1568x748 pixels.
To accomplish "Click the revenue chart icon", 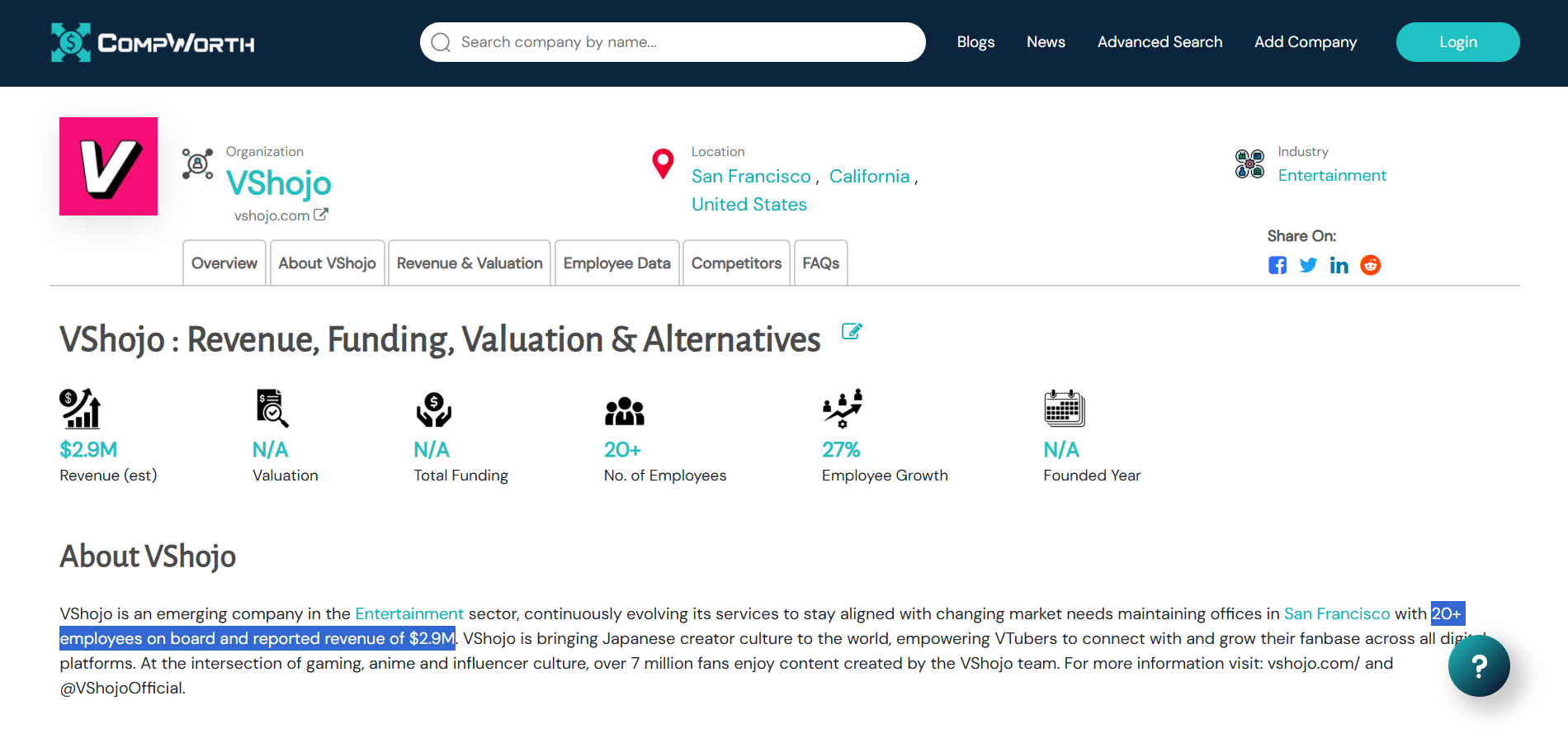I will coord(80,408).
